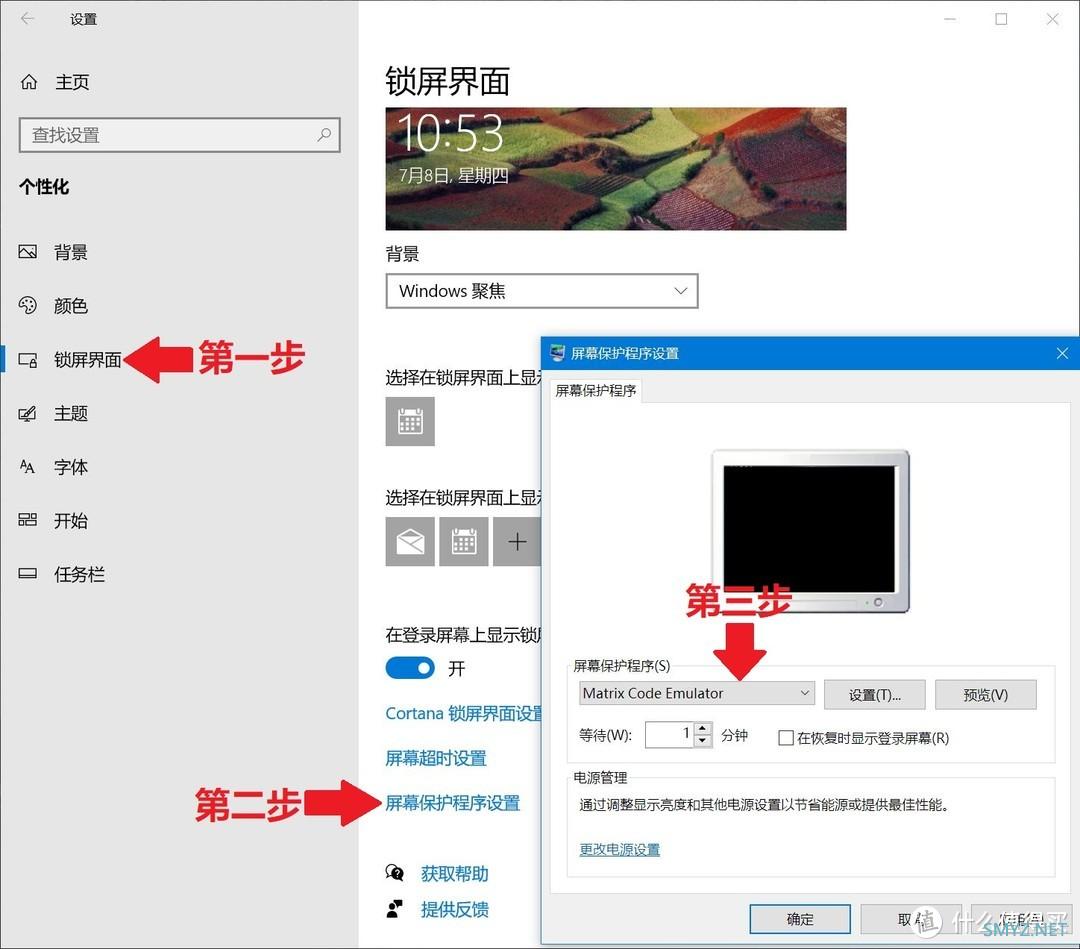
Task: Click the 查找设置 search box
Action: click(180, 135)
